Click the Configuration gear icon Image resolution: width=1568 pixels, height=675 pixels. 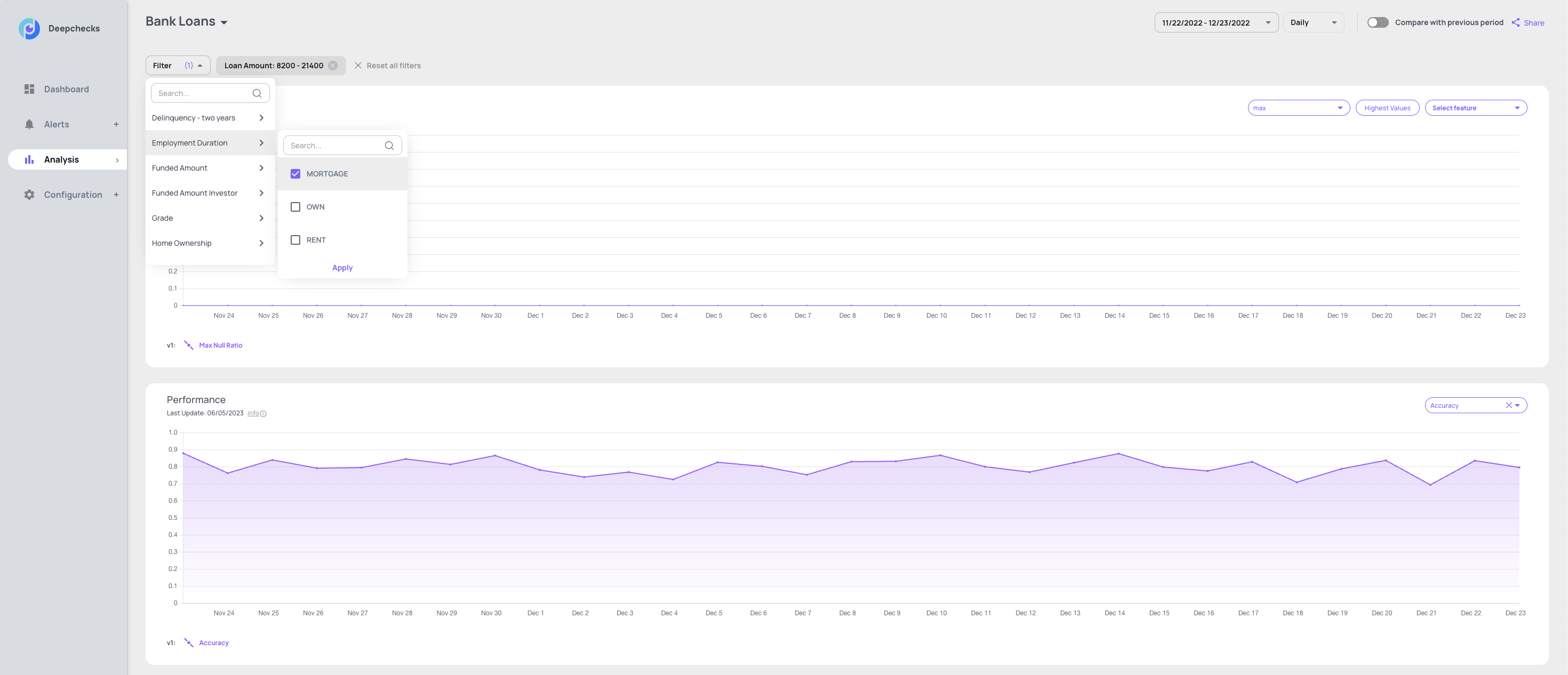pos(29,195)
